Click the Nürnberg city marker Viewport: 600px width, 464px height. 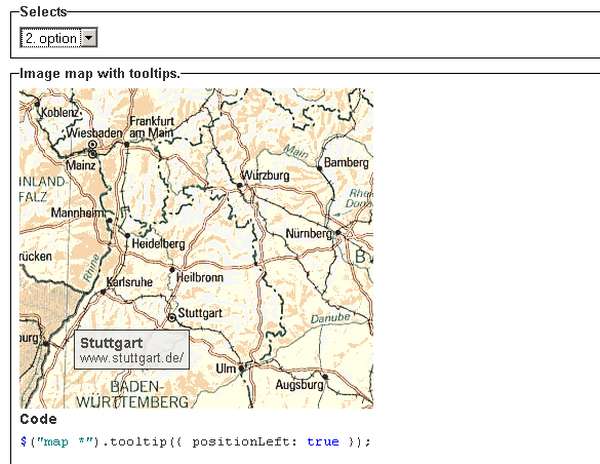(x=338, y=232)
